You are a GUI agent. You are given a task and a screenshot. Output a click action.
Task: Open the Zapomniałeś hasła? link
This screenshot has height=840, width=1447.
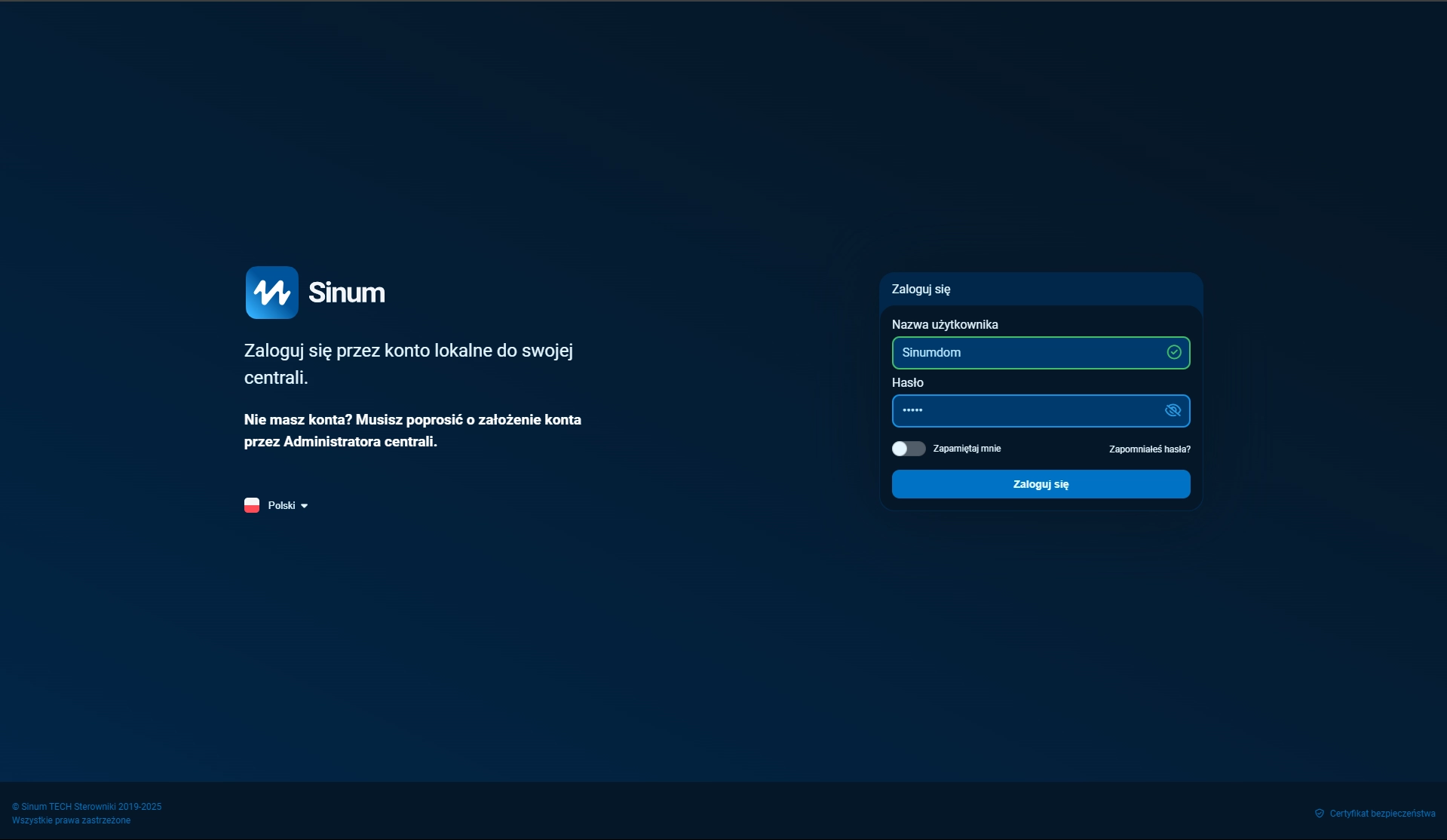coord(1149,449)
